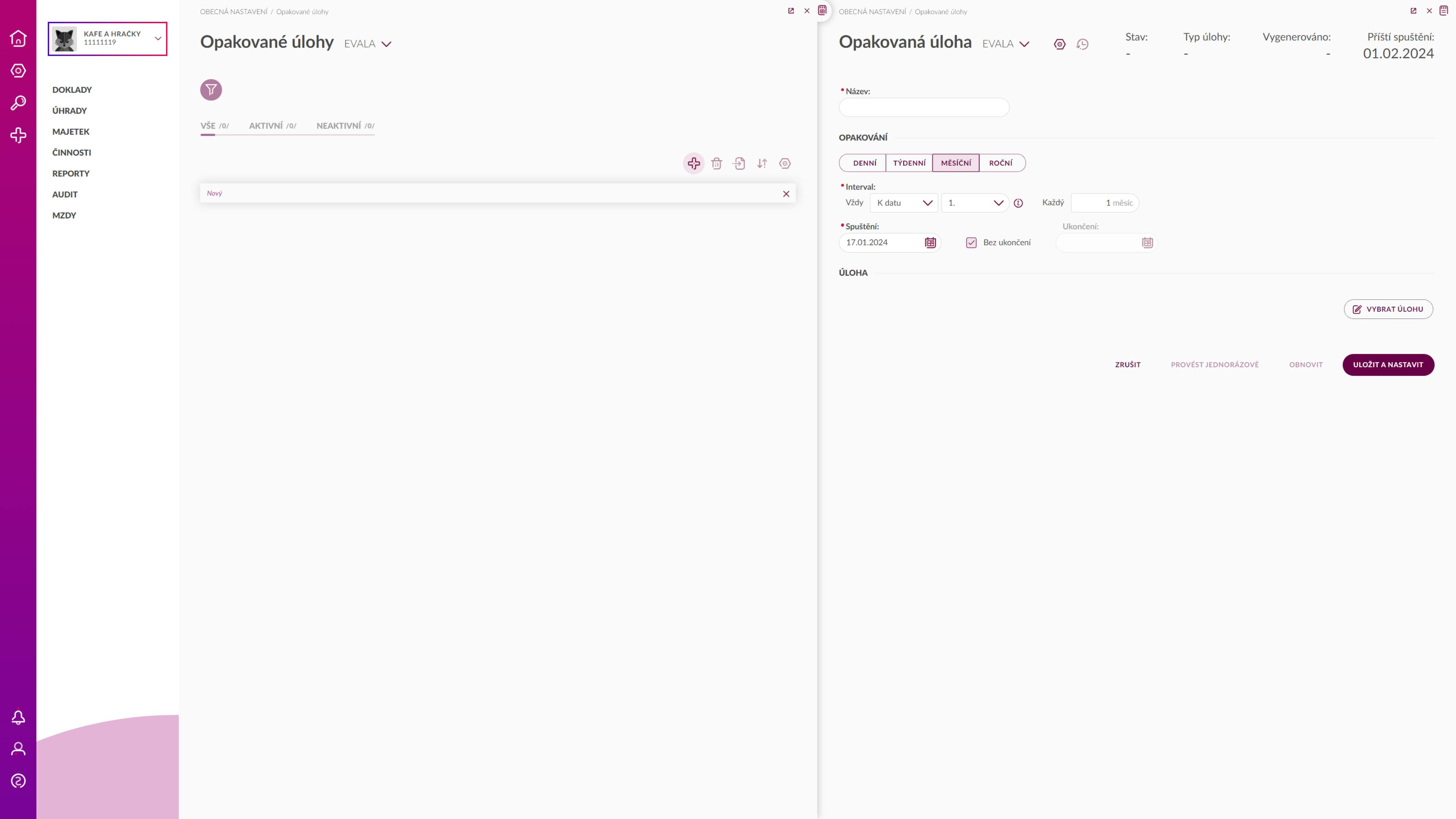Open MZDY menu item
The height and width of the screenshot is (819, 1456).
pos(64,215)
